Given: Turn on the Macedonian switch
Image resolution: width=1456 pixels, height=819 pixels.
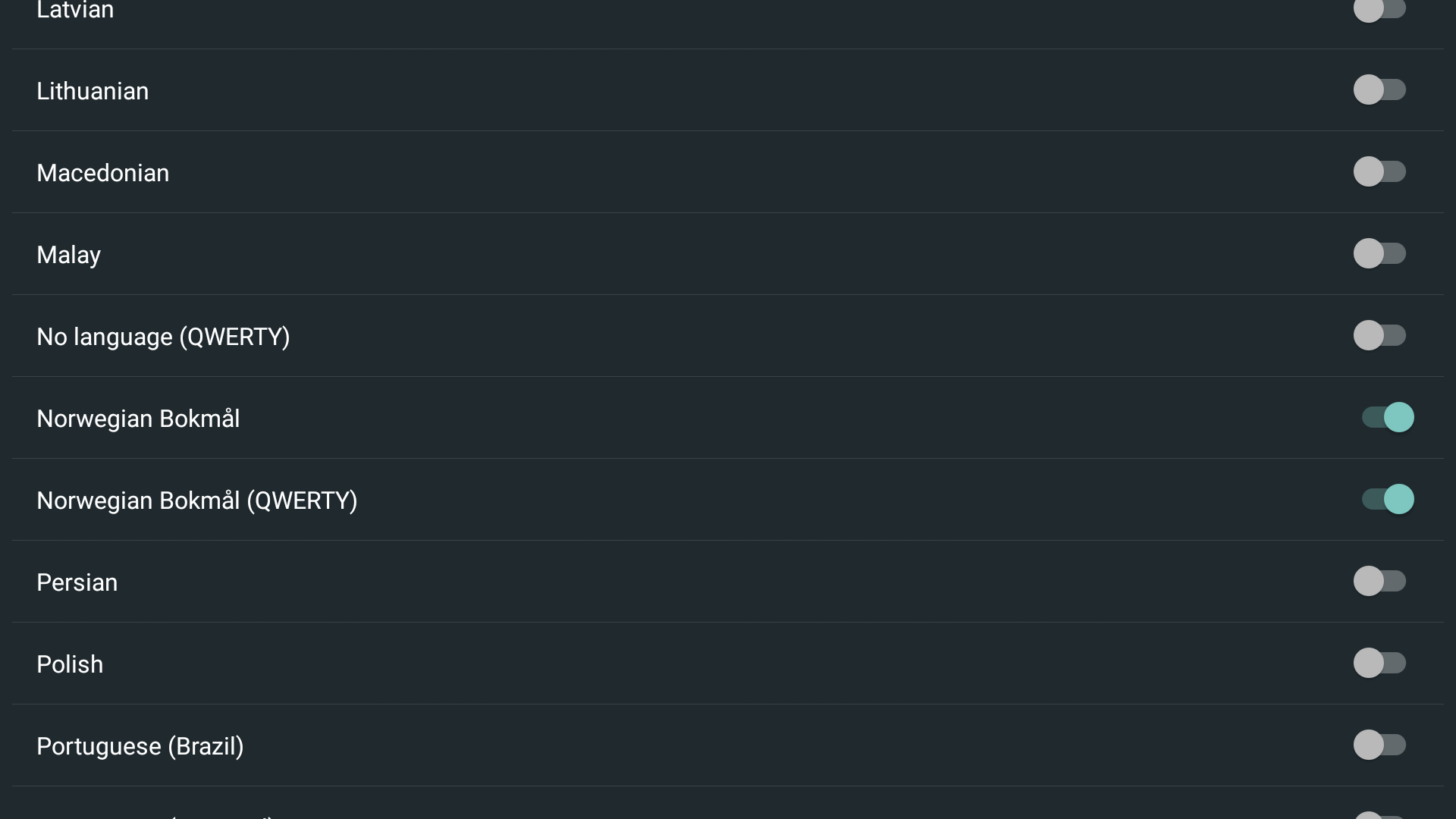Looking at the screenshot, I should click(x=1379, y=172).
